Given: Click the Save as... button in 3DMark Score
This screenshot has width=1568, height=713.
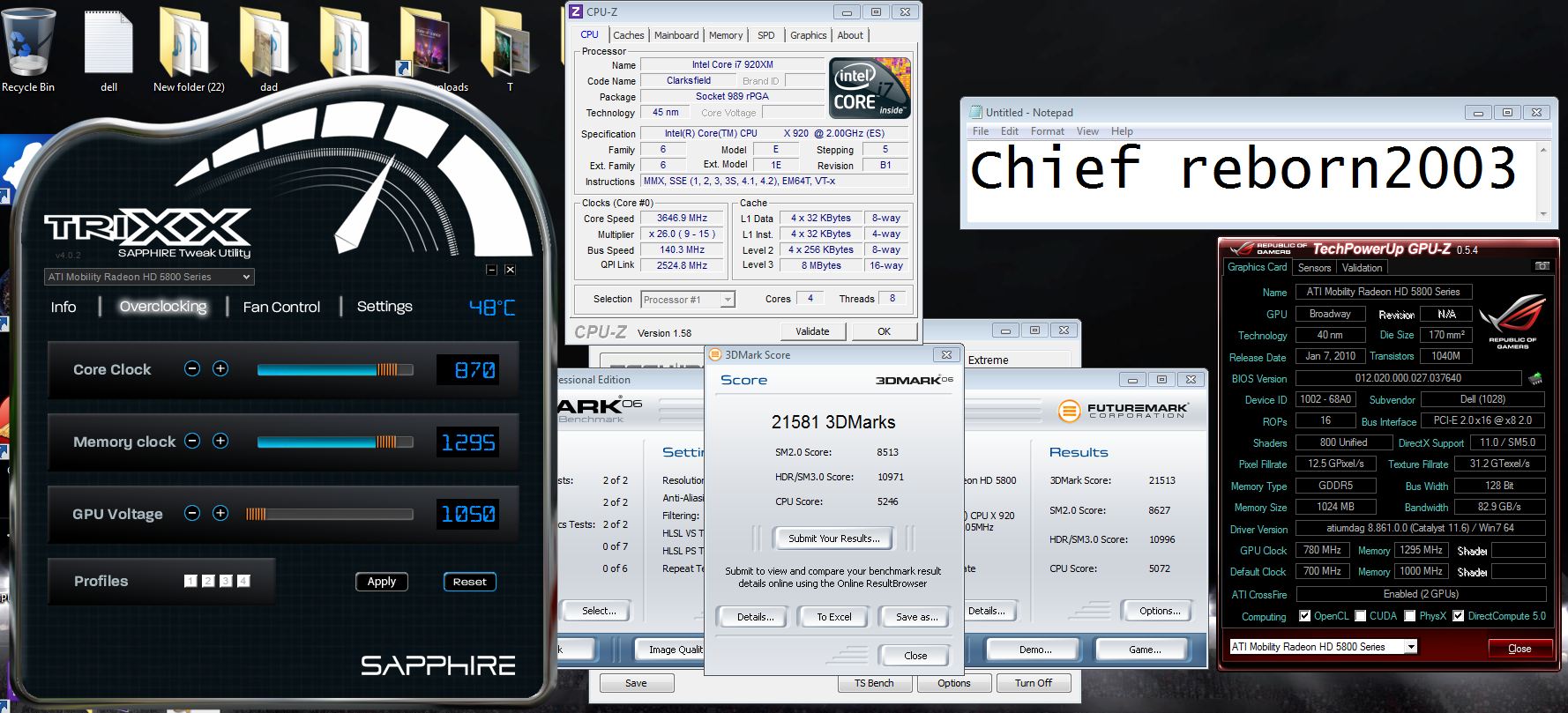Looking at the screenshot, I should (x=916, y=617).
